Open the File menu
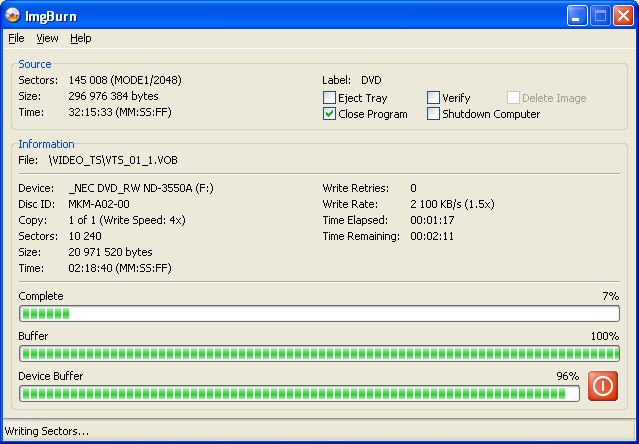The image size is (639, 444). (16, 38)
